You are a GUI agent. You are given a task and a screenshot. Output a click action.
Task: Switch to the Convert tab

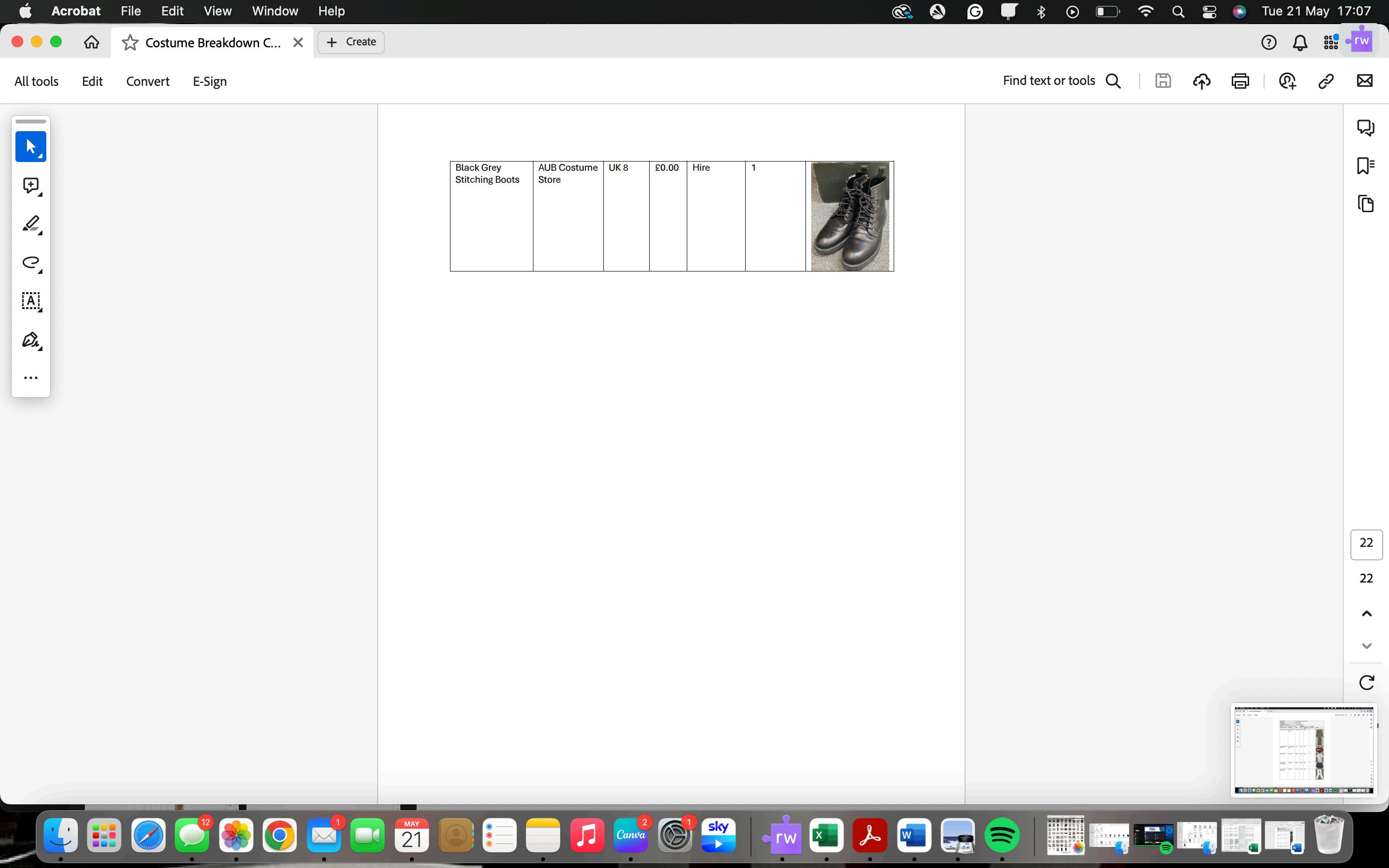[148, 81]
